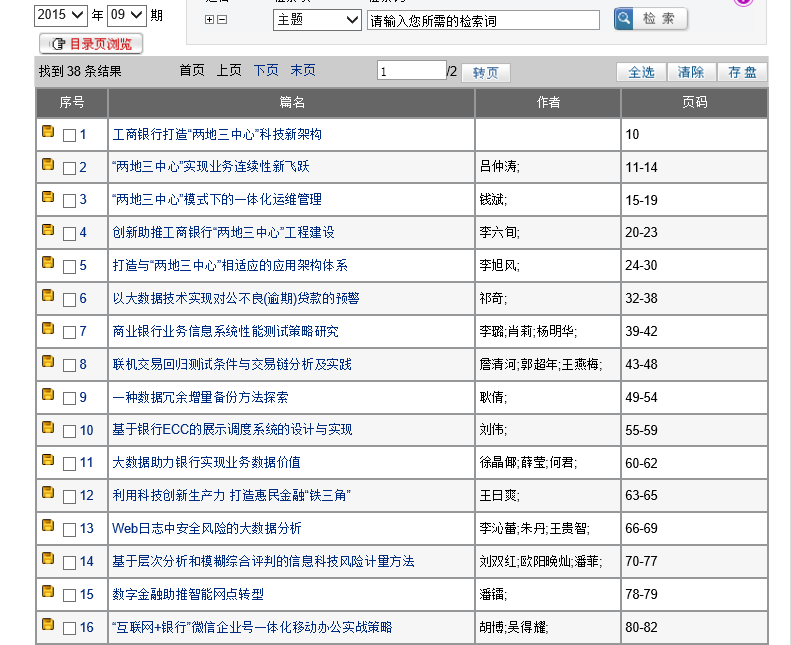791x645 pixels.
Task: Tick the checkbox for article 3
Action: (x=69, y=201)
